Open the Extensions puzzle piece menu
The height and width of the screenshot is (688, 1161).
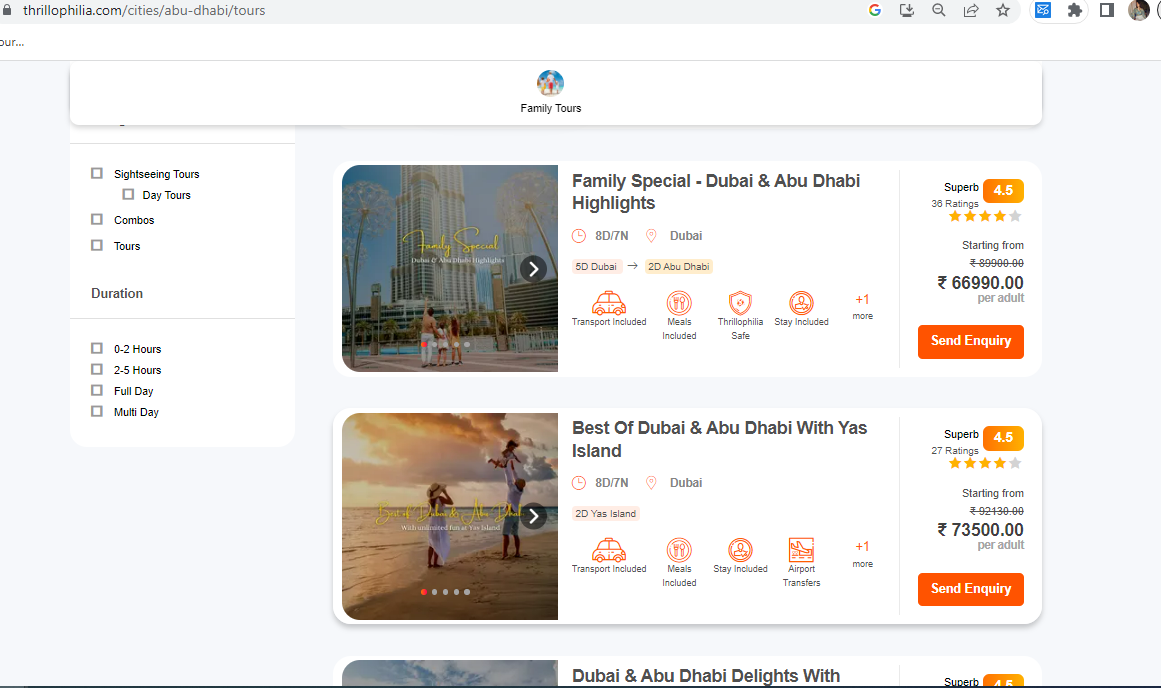click(1074, 10)
